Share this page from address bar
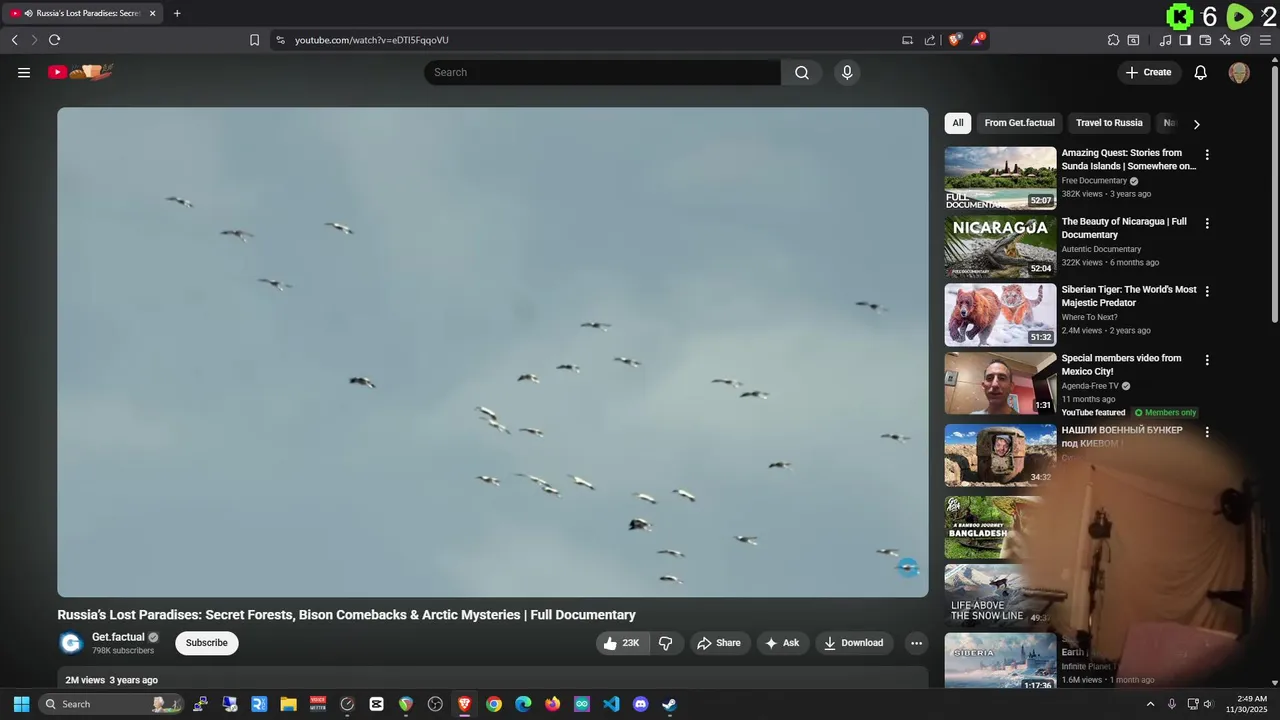Image resolution: width=1280 pixels, height=720 pixels. (930, 40)
